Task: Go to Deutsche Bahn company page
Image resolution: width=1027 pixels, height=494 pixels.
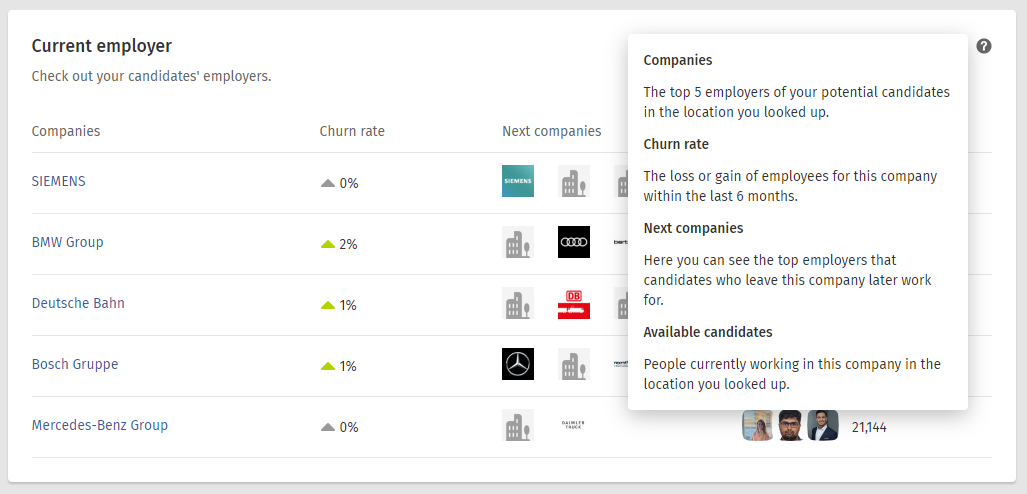Action: pyautogui.click(x=78, y=303)
